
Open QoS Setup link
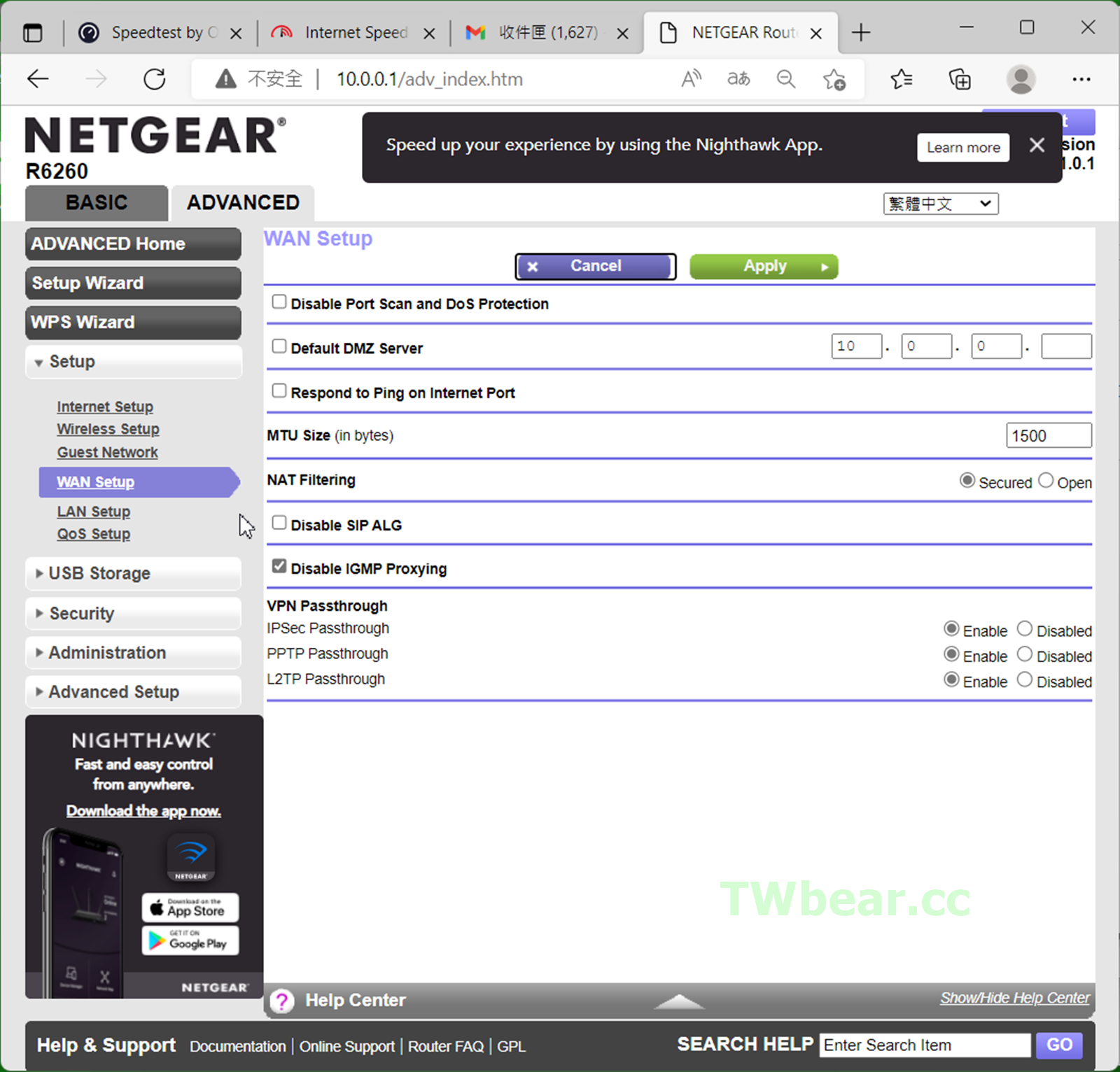(x=93, y=534)
